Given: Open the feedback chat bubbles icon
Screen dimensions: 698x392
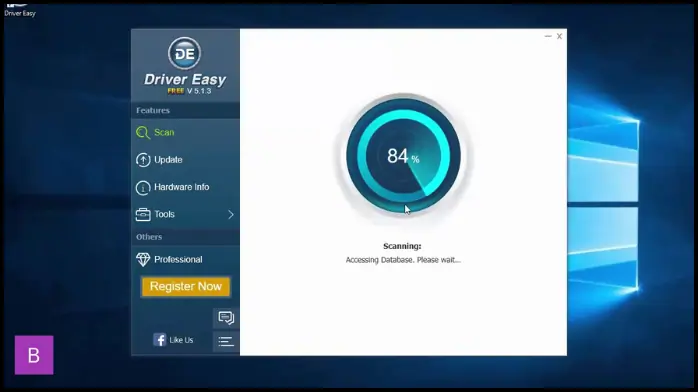Looking at the screenshot, I should [226, 318].
